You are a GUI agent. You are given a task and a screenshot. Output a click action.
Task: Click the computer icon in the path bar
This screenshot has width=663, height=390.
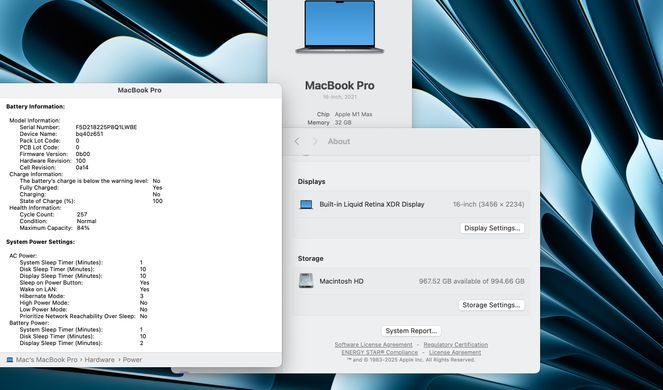10,360
